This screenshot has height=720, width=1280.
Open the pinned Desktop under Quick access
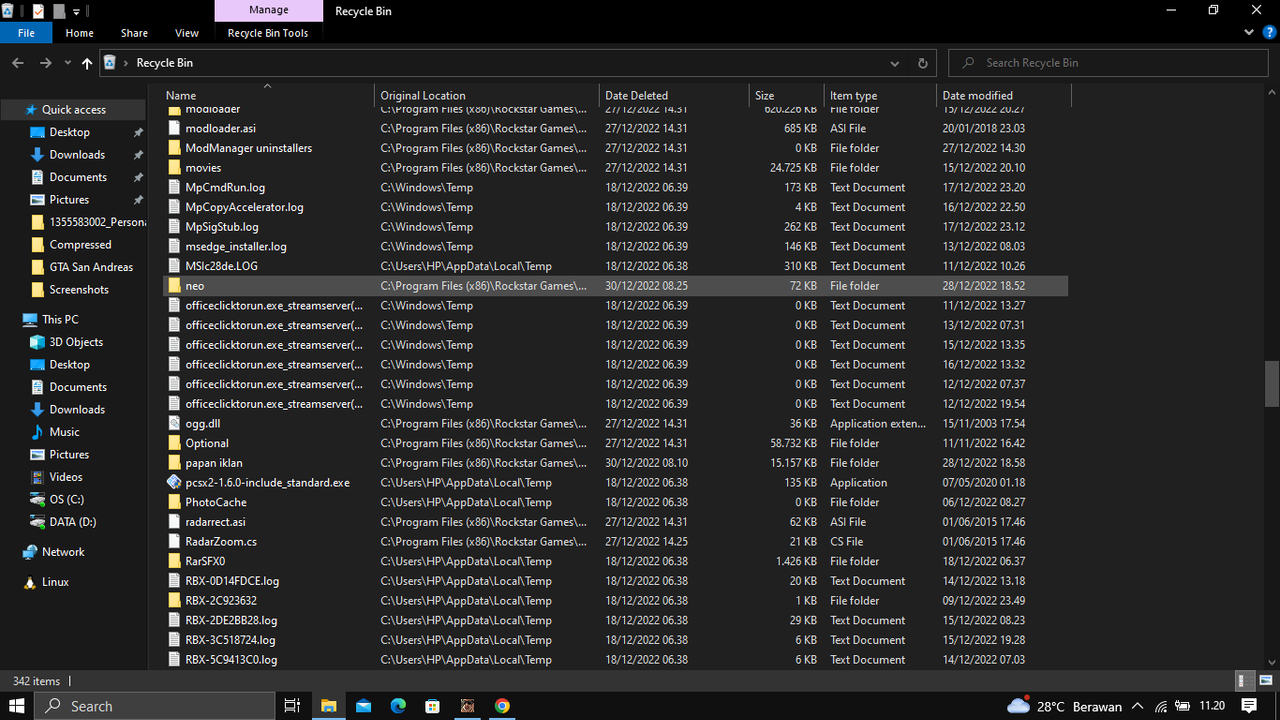(x=69, y=132)
